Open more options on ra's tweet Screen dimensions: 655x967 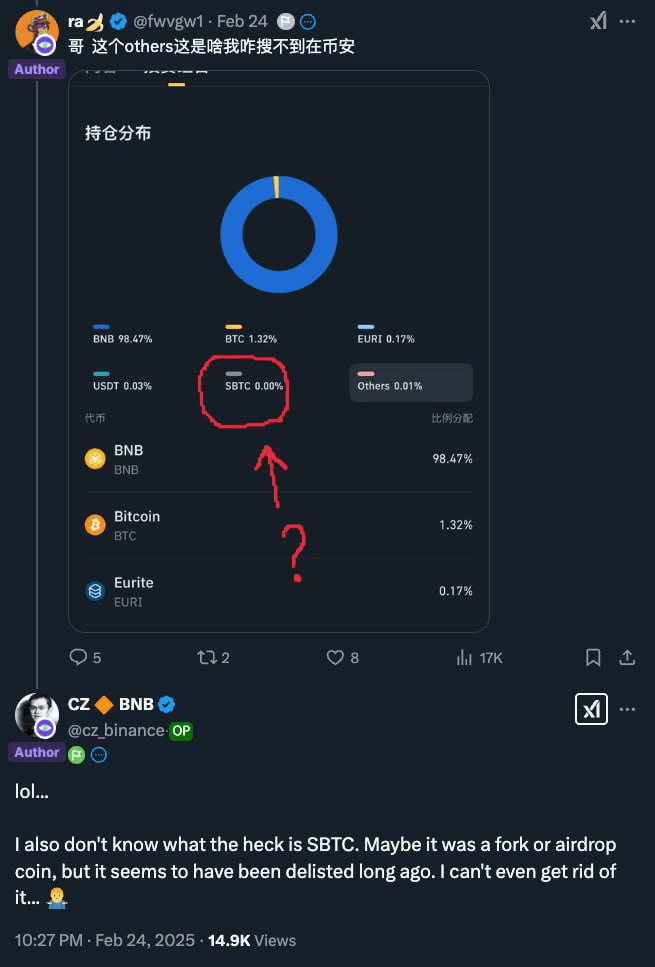tap(627, 21)
